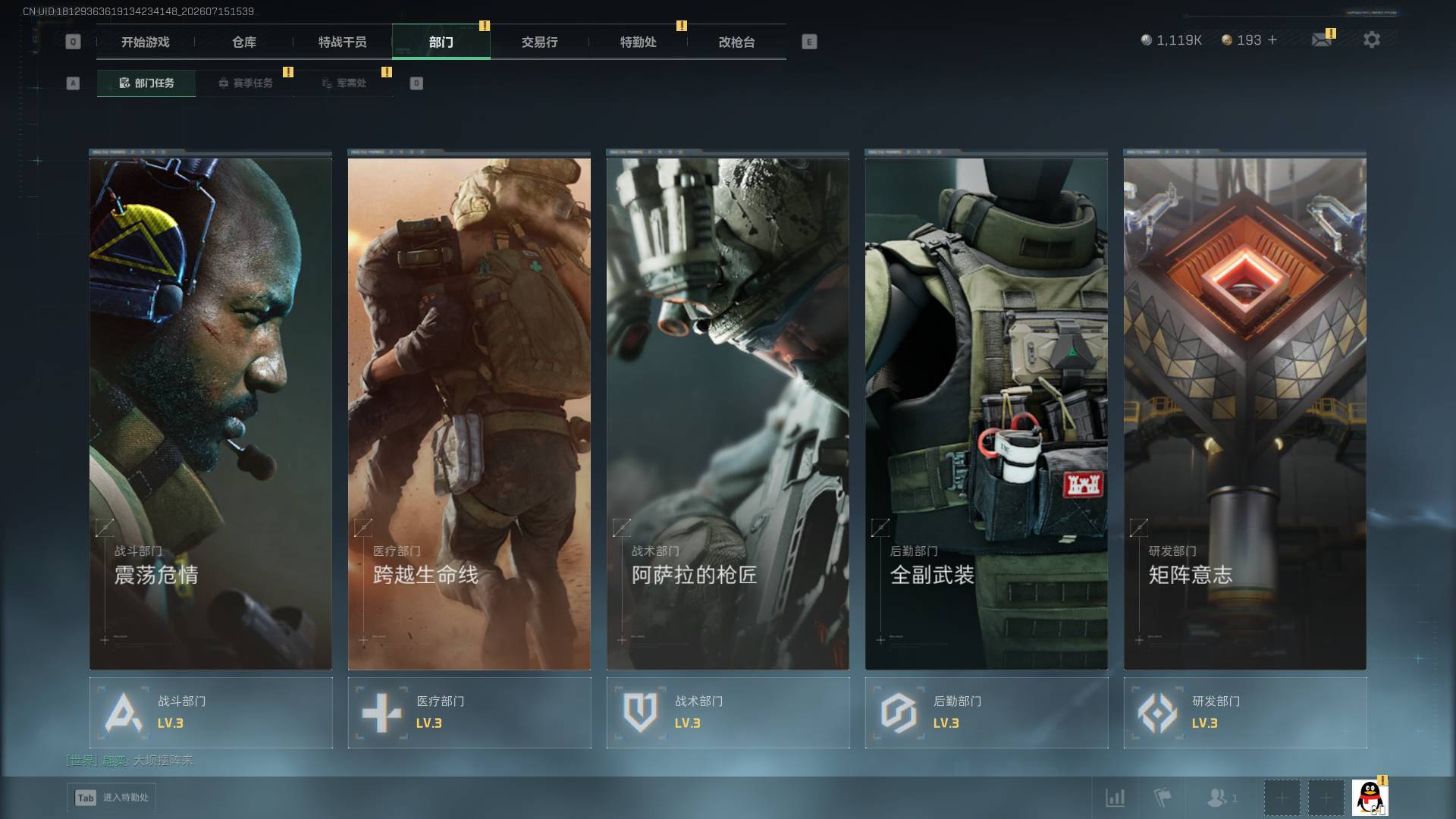The height and width of the screenshot is (819, 1456).
Task: Open the settings gear icon
Action: click(1371, 39)
